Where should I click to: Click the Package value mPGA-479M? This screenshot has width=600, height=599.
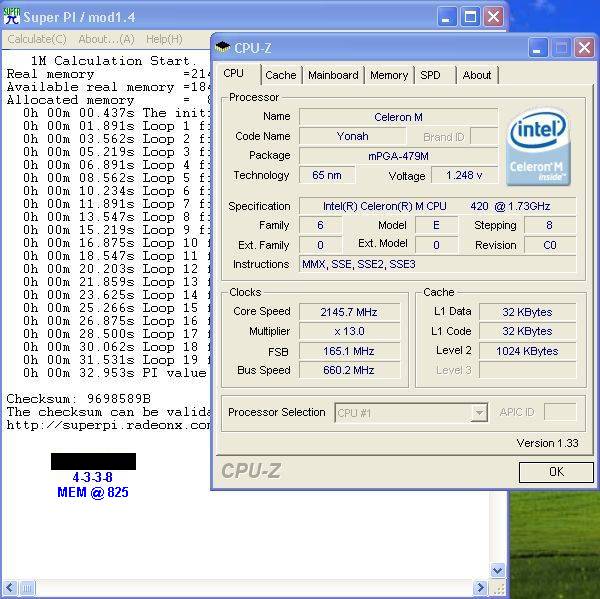pyautogui.click(x=398, y=156)
